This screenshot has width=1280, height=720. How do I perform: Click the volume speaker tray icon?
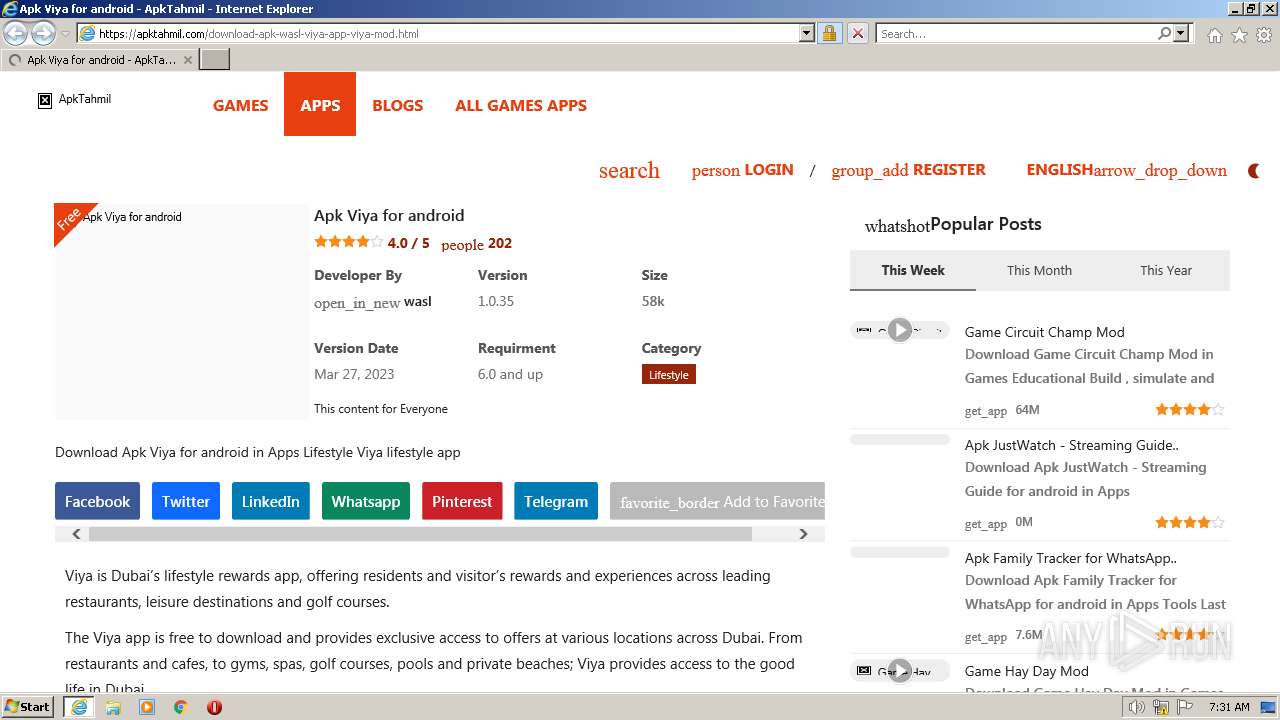coord(1137,707)
